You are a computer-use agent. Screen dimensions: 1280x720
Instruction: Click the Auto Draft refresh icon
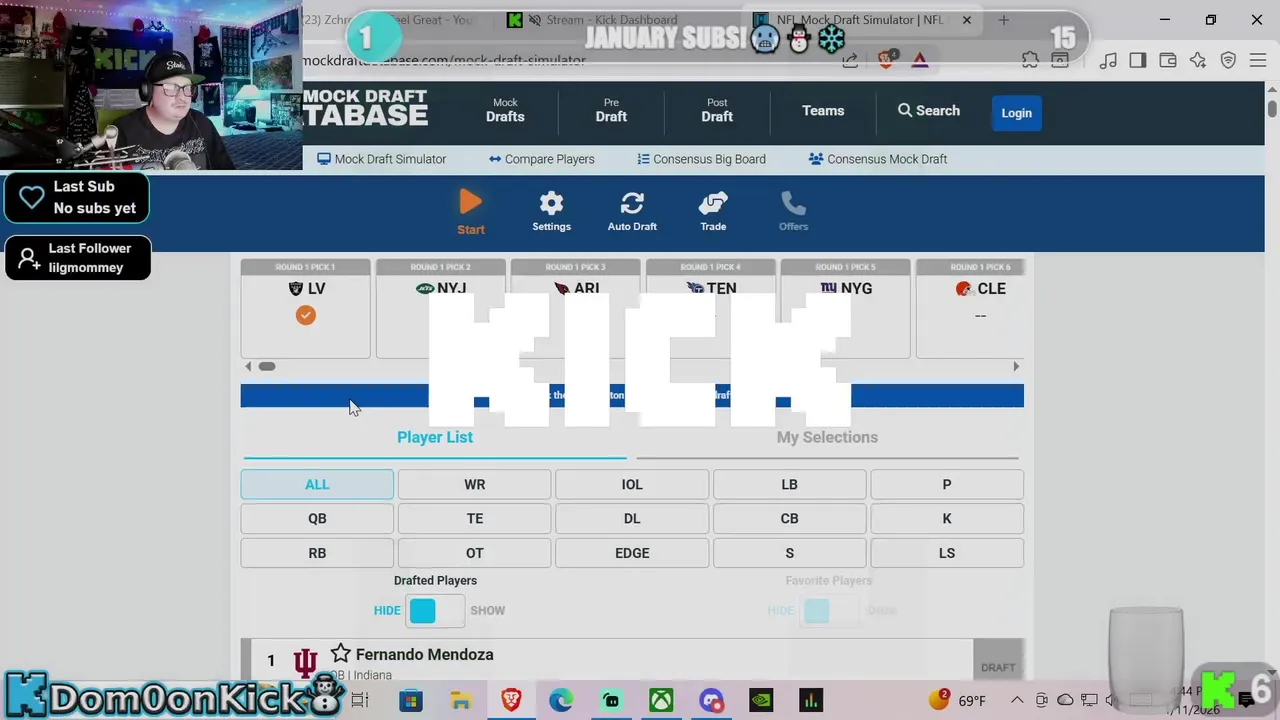pyautogui.click(x=632, y=204)
